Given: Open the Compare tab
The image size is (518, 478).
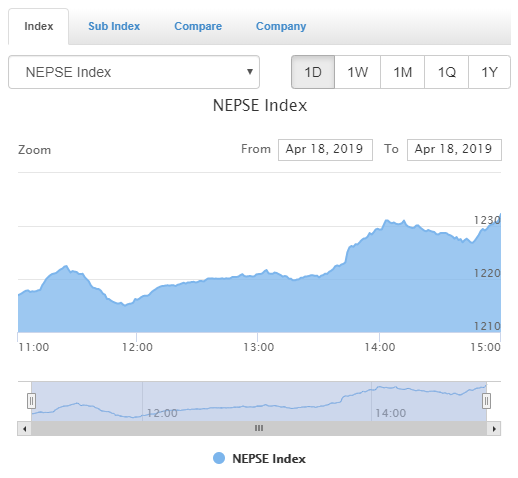Looking at the screenshot, I should pyautogui.click(x=198, y=26).
